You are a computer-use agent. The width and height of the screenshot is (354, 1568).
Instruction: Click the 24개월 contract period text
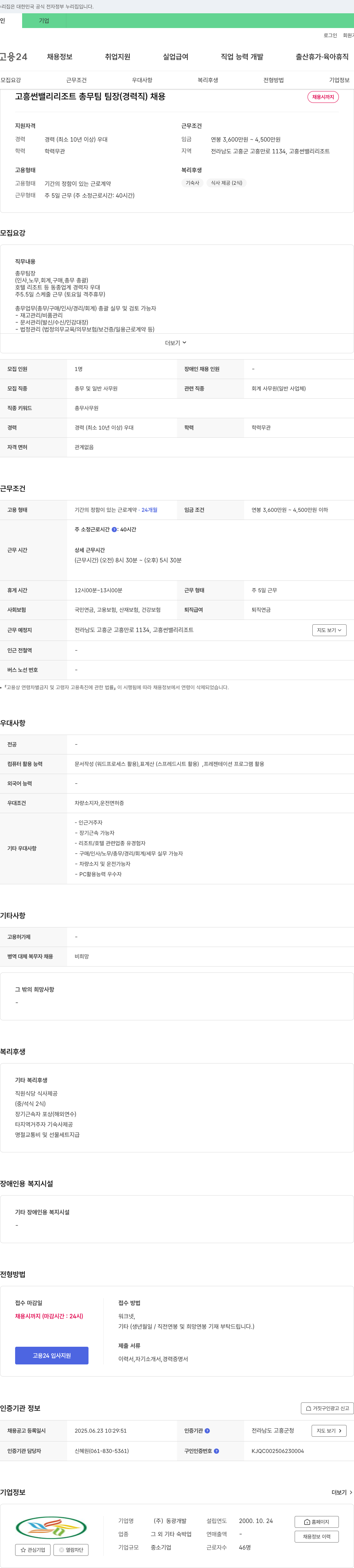[x=149, y=510]
